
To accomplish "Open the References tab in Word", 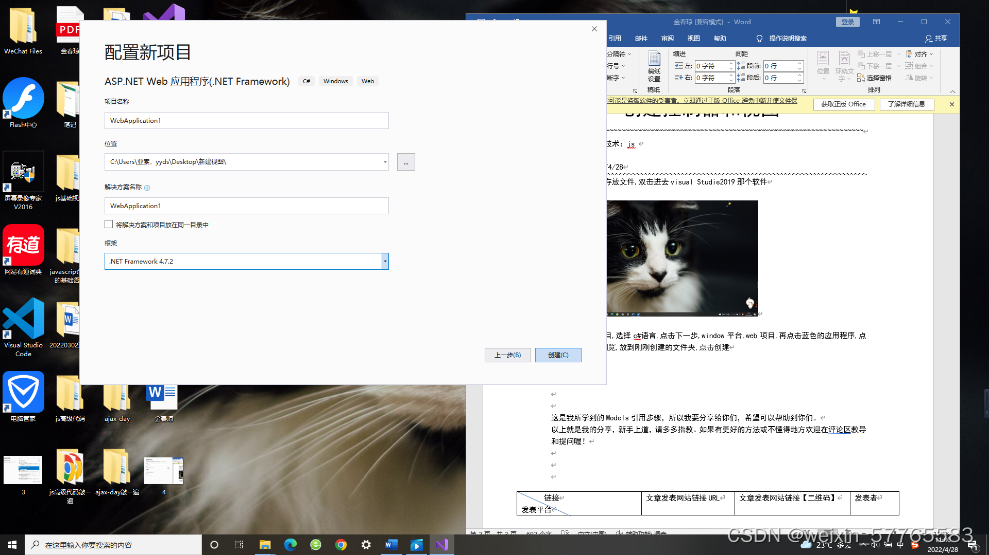I will pyautogui.click(x=615, y=38).
